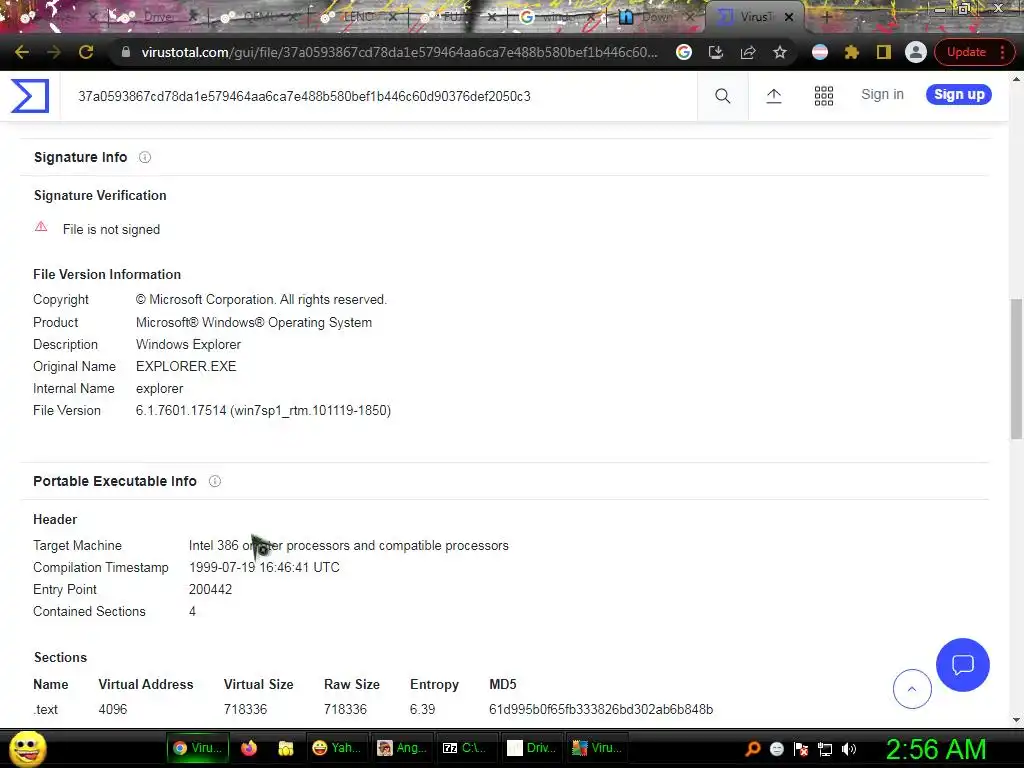Switch to the QEMU browser tab
Image resolution: width=1024 pixels, height=768 pixels.
259,17
